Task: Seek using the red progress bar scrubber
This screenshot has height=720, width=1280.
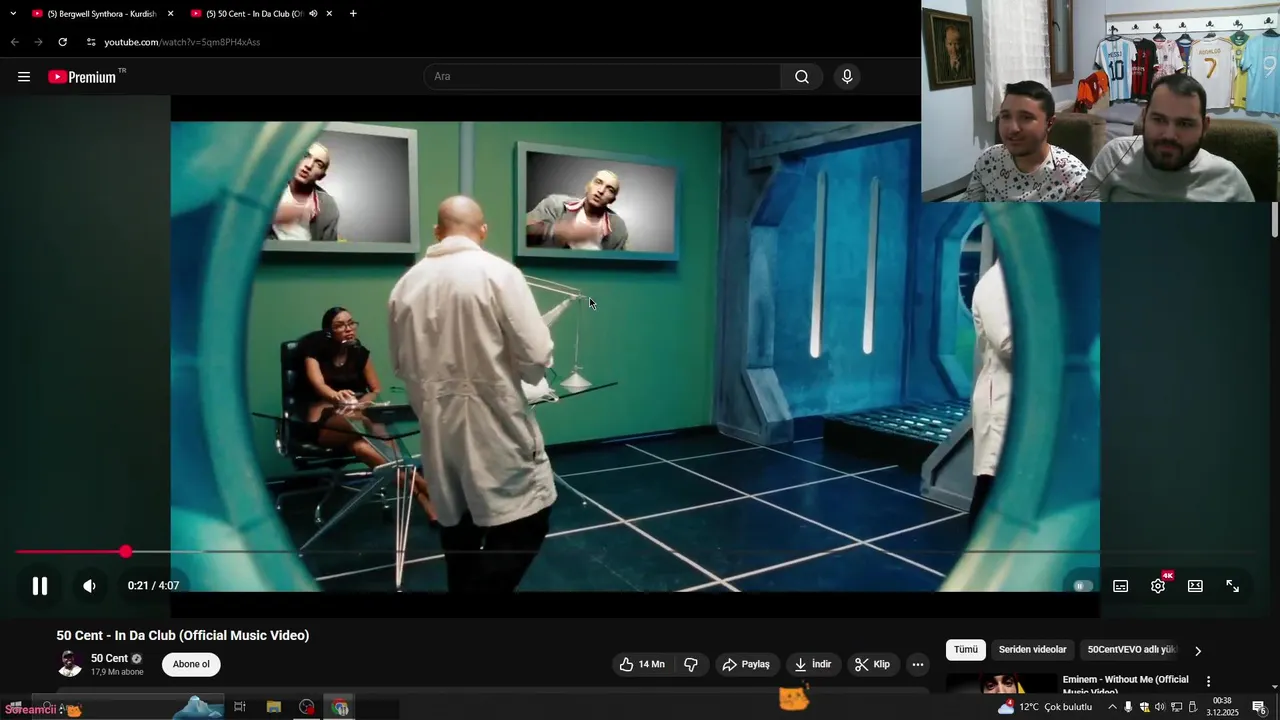Action: pyautogui.click(x=125, y=552)
